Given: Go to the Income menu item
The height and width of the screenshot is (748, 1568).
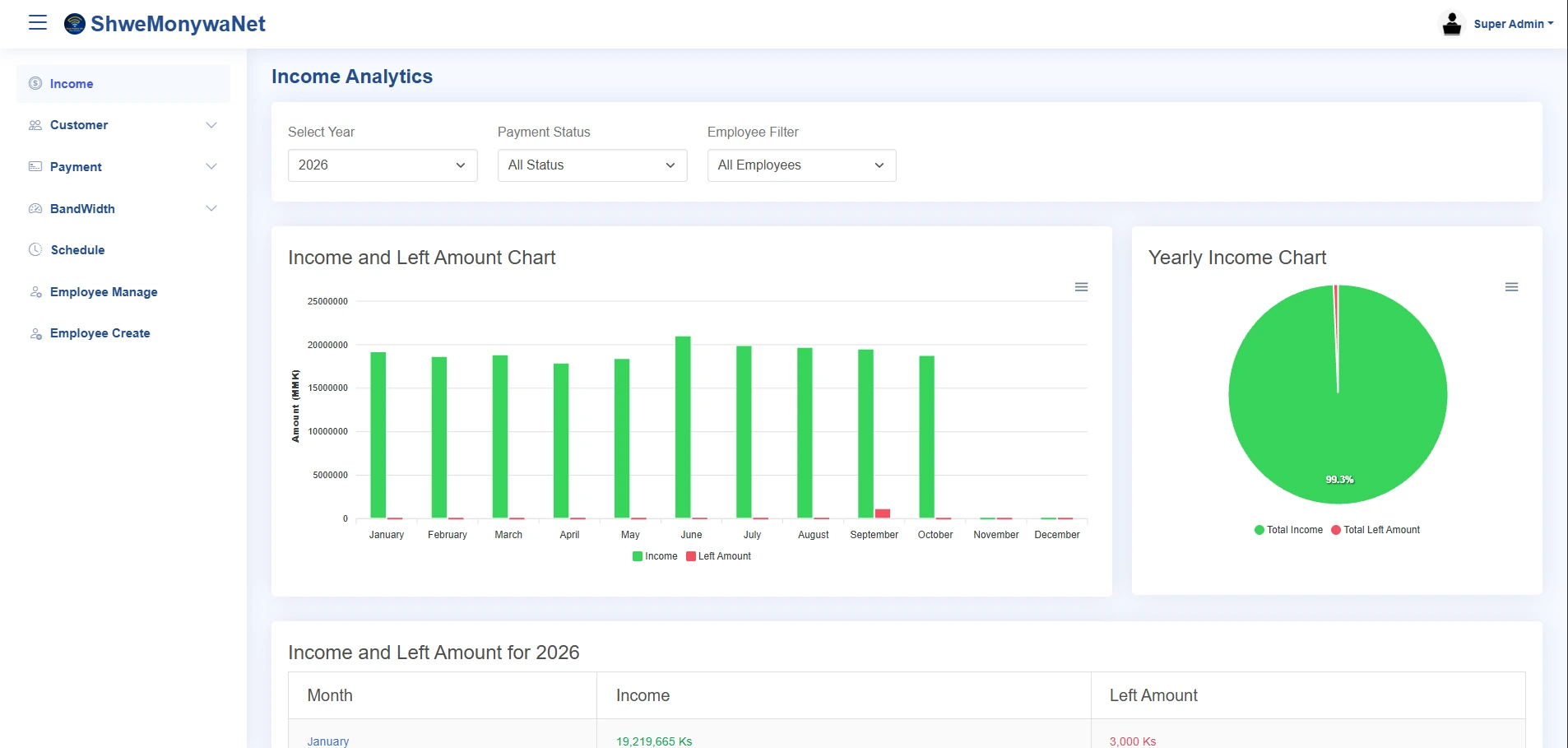Looking at the screenshot, I should tap(123, 84).
